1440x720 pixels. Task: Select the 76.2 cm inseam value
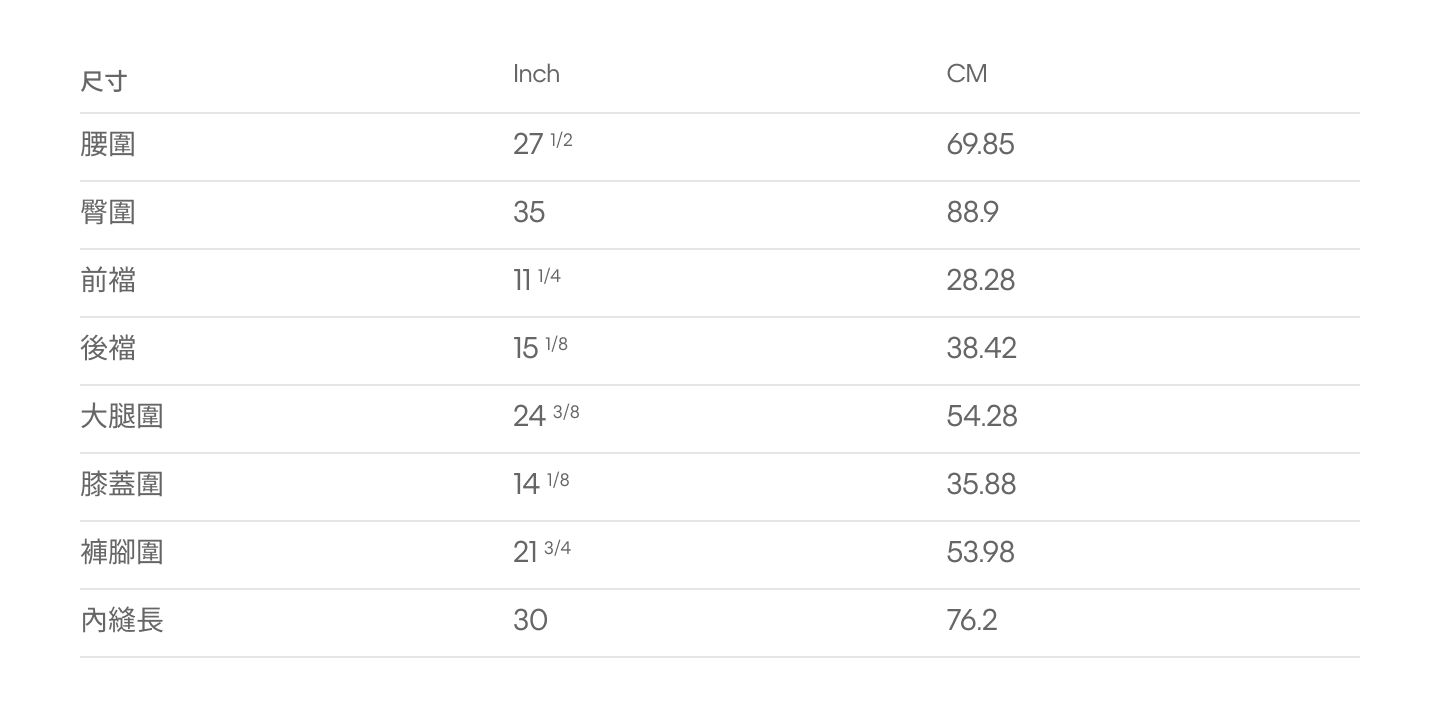click(972, 620)
